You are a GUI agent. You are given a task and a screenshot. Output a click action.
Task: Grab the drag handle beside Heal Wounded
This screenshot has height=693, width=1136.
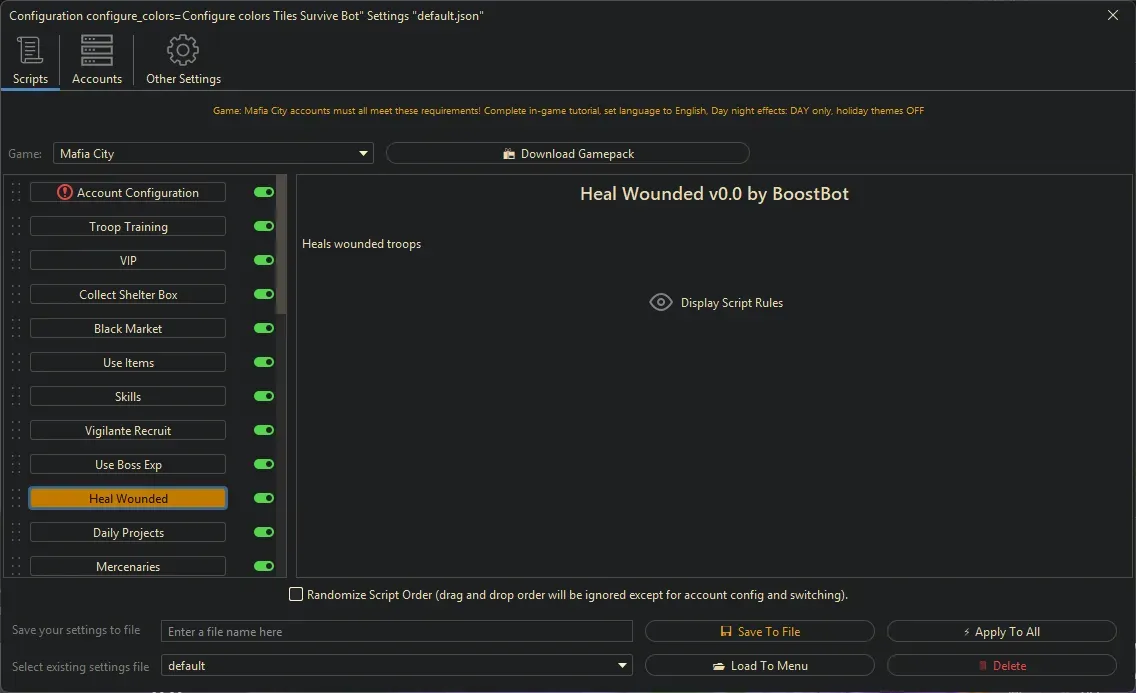tap(16, 499)
